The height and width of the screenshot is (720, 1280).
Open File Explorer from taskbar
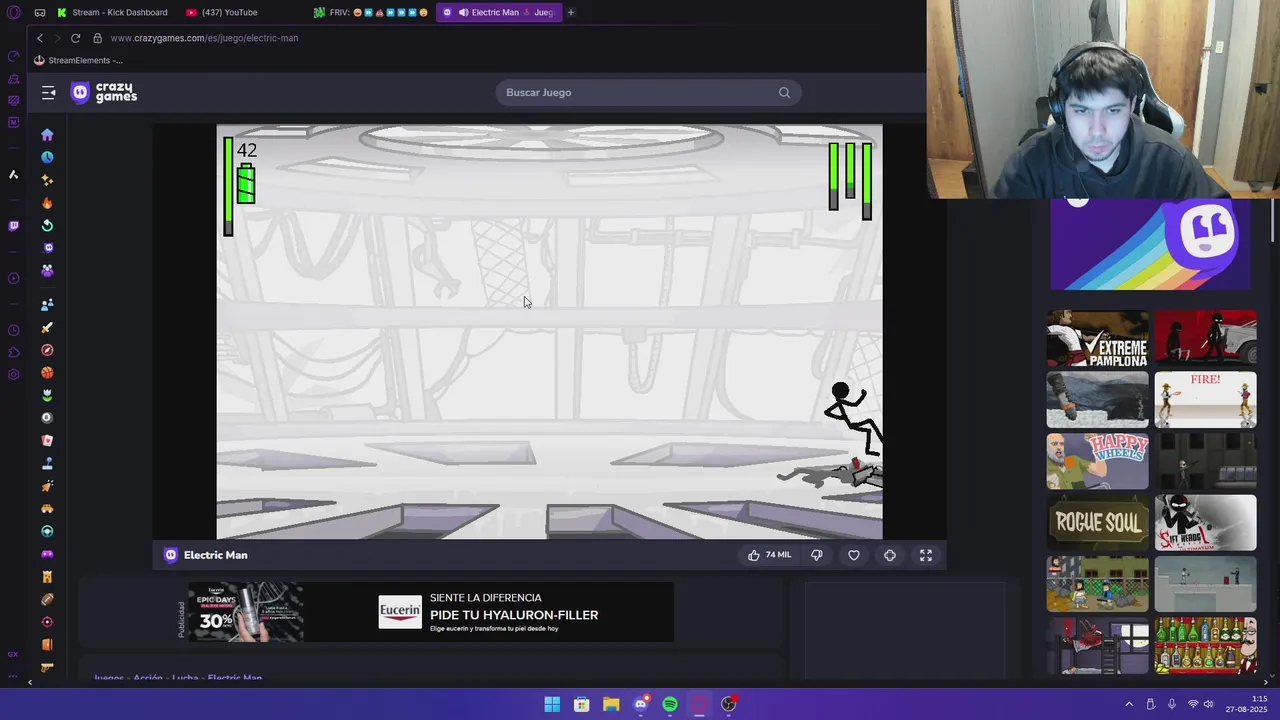point(611,704)
